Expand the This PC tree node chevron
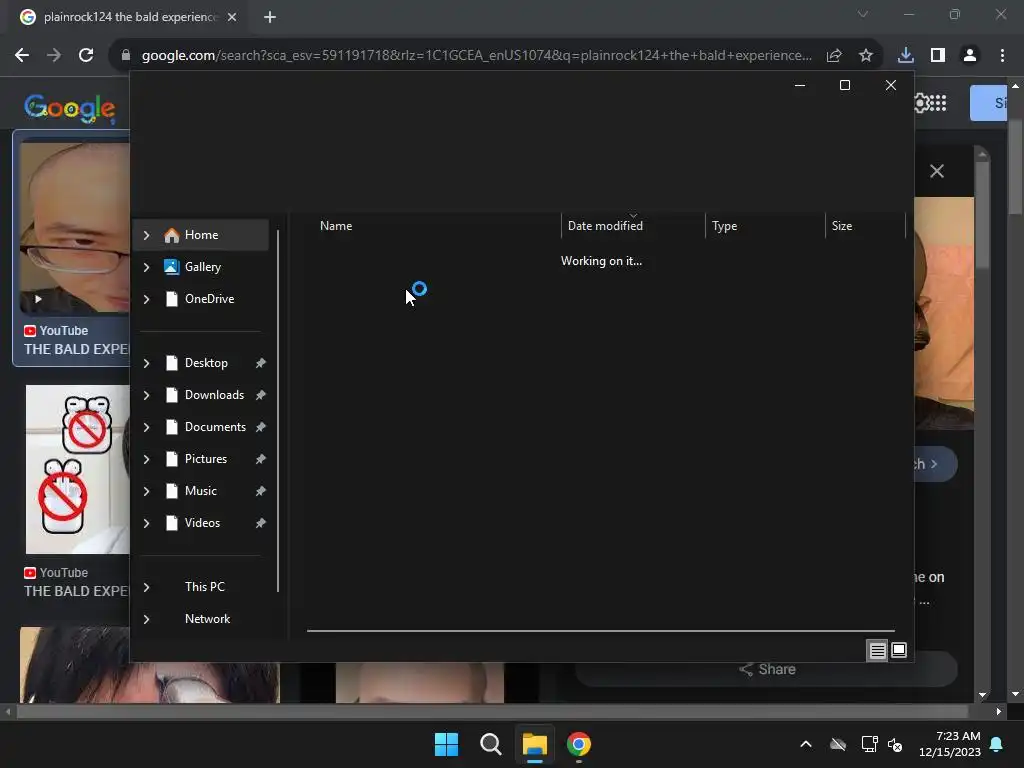Viewport: 1024px width, 768px height. point(147,587)
